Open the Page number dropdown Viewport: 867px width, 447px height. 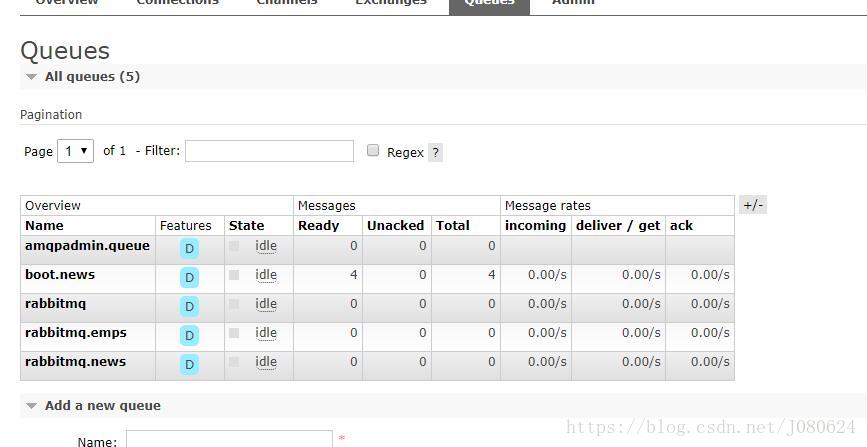click(76, 151)
